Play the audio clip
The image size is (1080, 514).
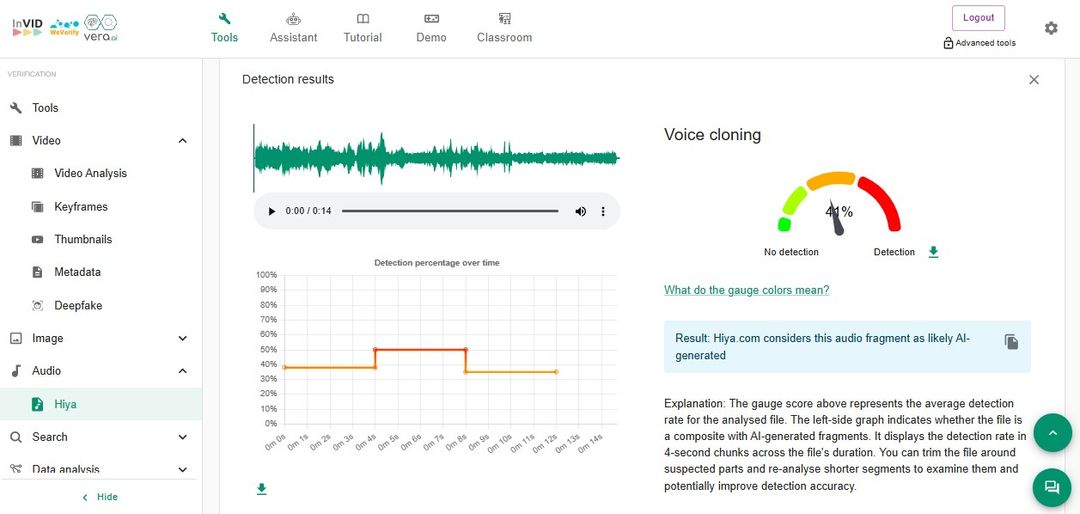click(x=271, y=211)
